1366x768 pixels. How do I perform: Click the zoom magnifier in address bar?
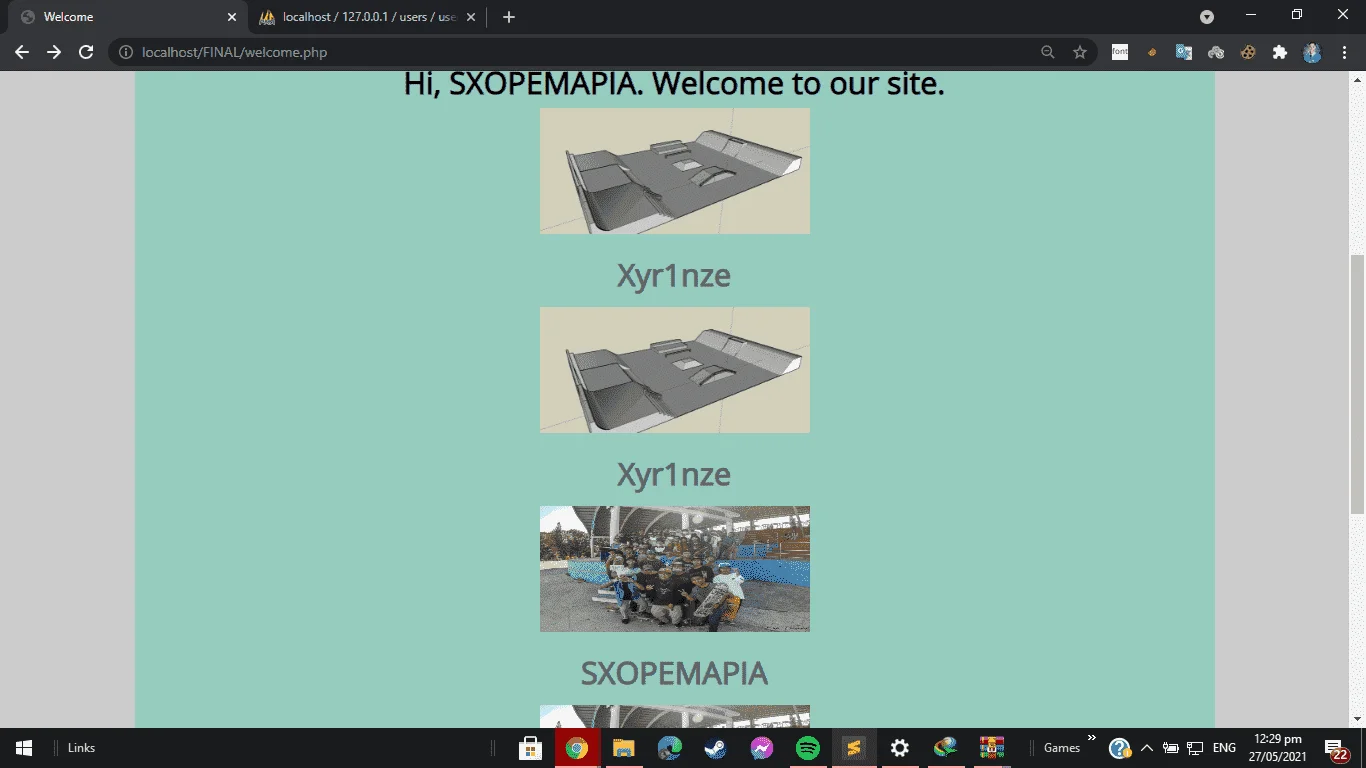coord(1048,52)
